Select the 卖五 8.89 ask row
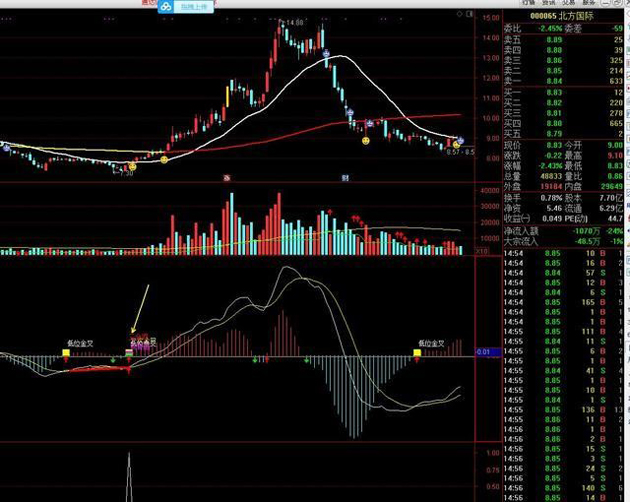The image size is (630, 502). point(563,40)
